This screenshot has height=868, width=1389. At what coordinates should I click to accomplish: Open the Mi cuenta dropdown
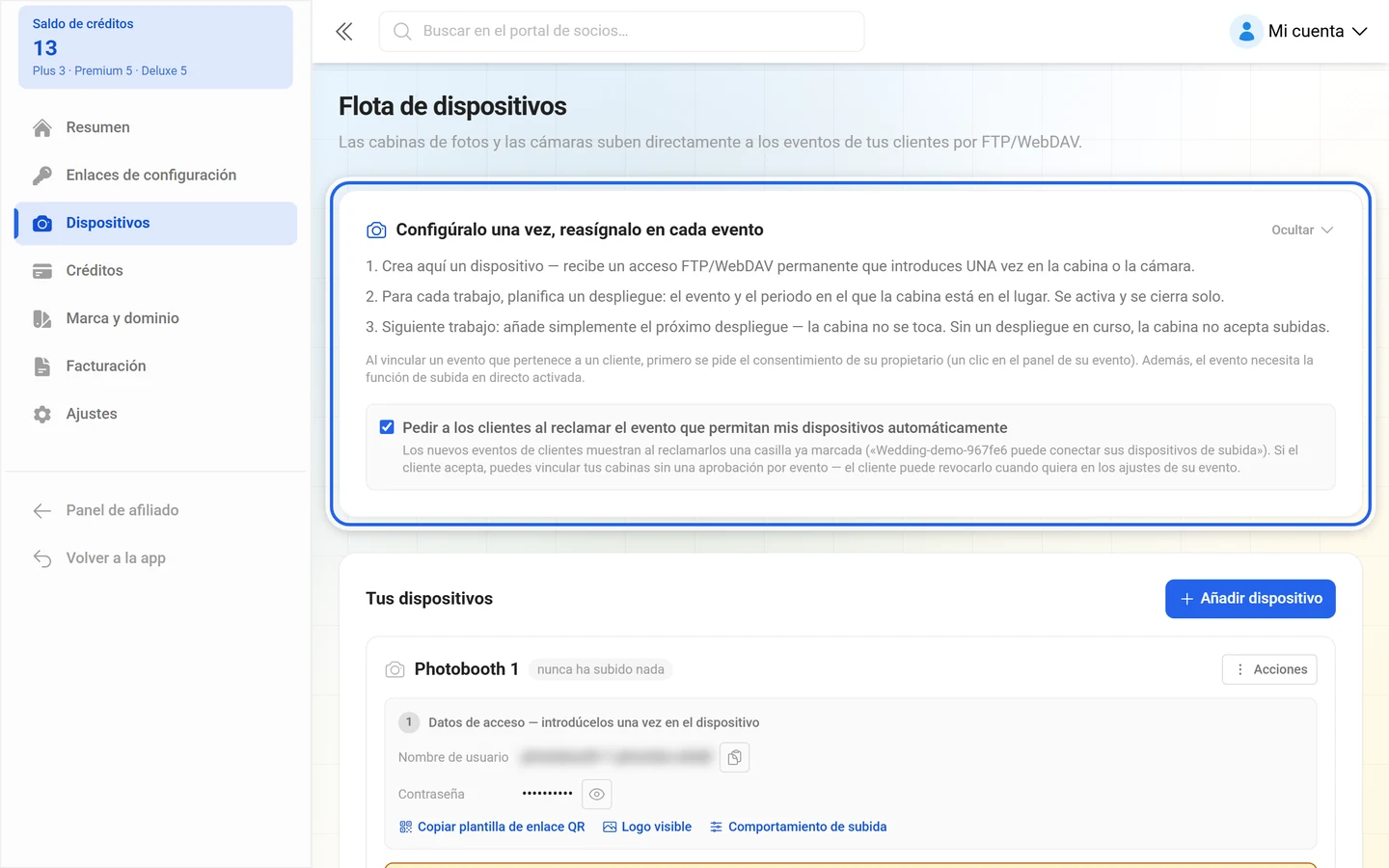(1299, 31)
